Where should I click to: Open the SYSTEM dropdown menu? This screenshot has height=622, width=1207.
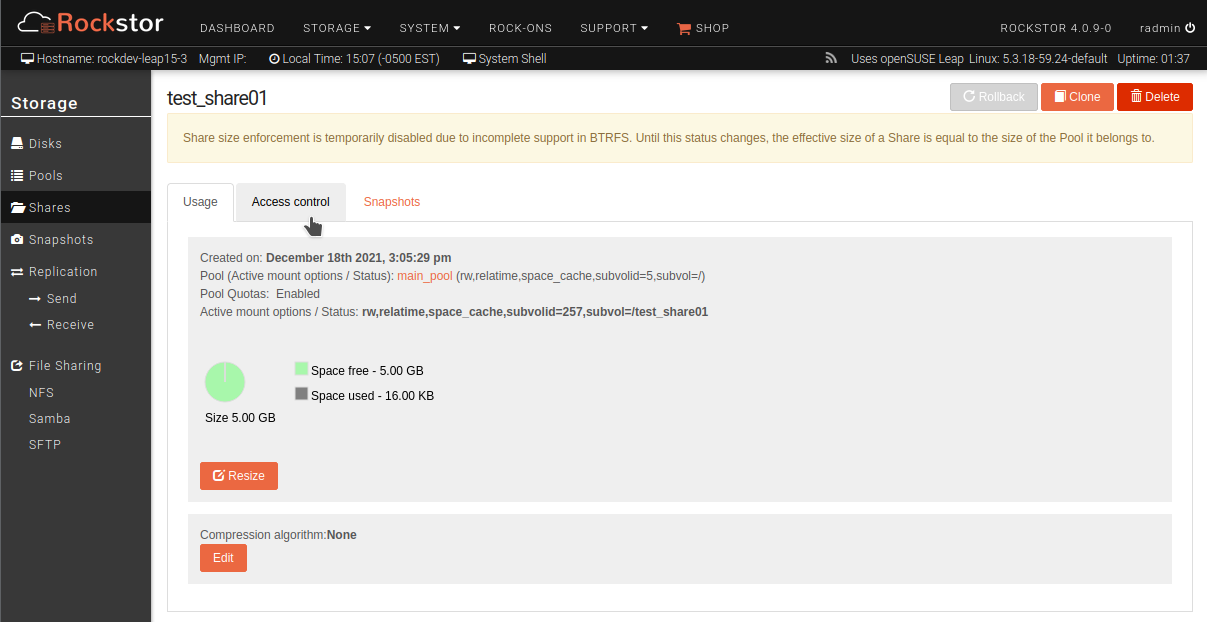(x=430, y=28)
